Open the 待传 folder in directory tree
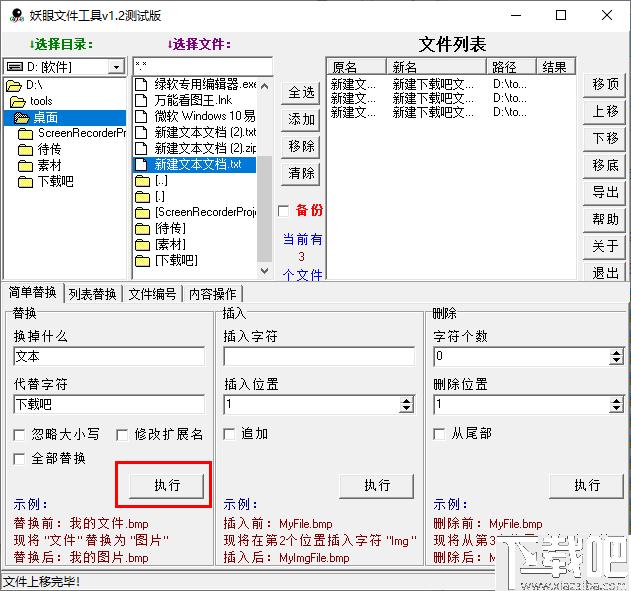 [x=39, y=149]
